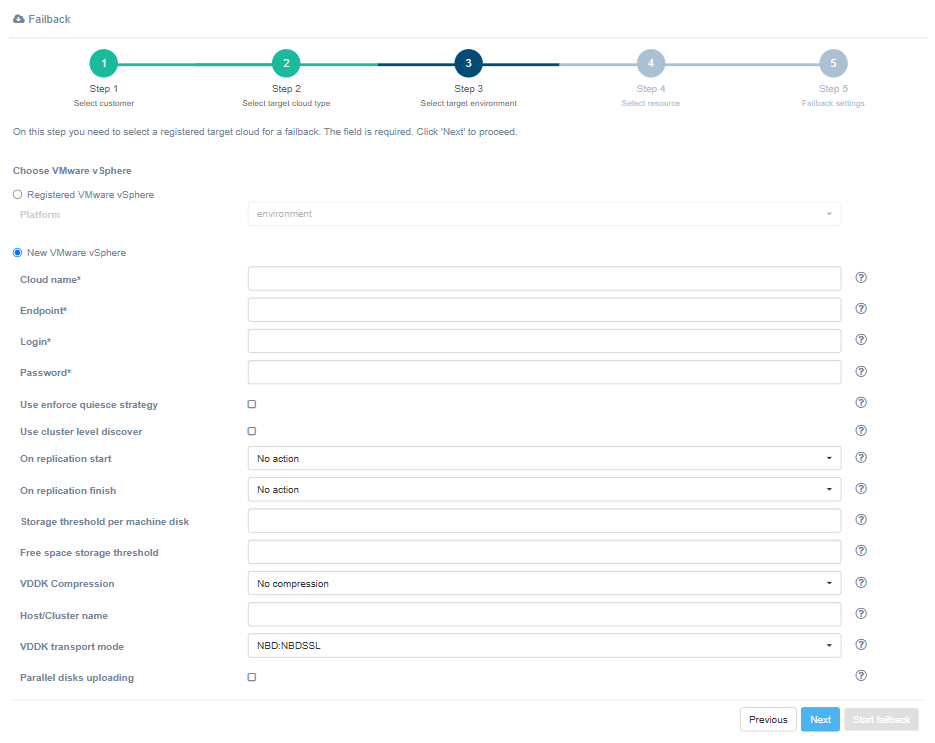Open the On replication finish dropdown
935x743 pixels.
(544, 490)
